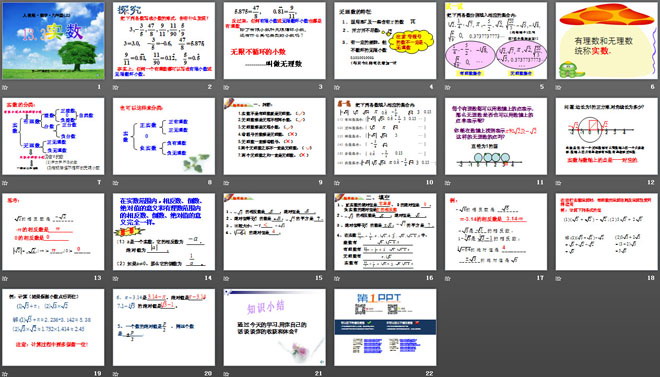Screen dimensions: 660x377
Task: Click the animation star icon under slide 12
Action: pos(559,183)
